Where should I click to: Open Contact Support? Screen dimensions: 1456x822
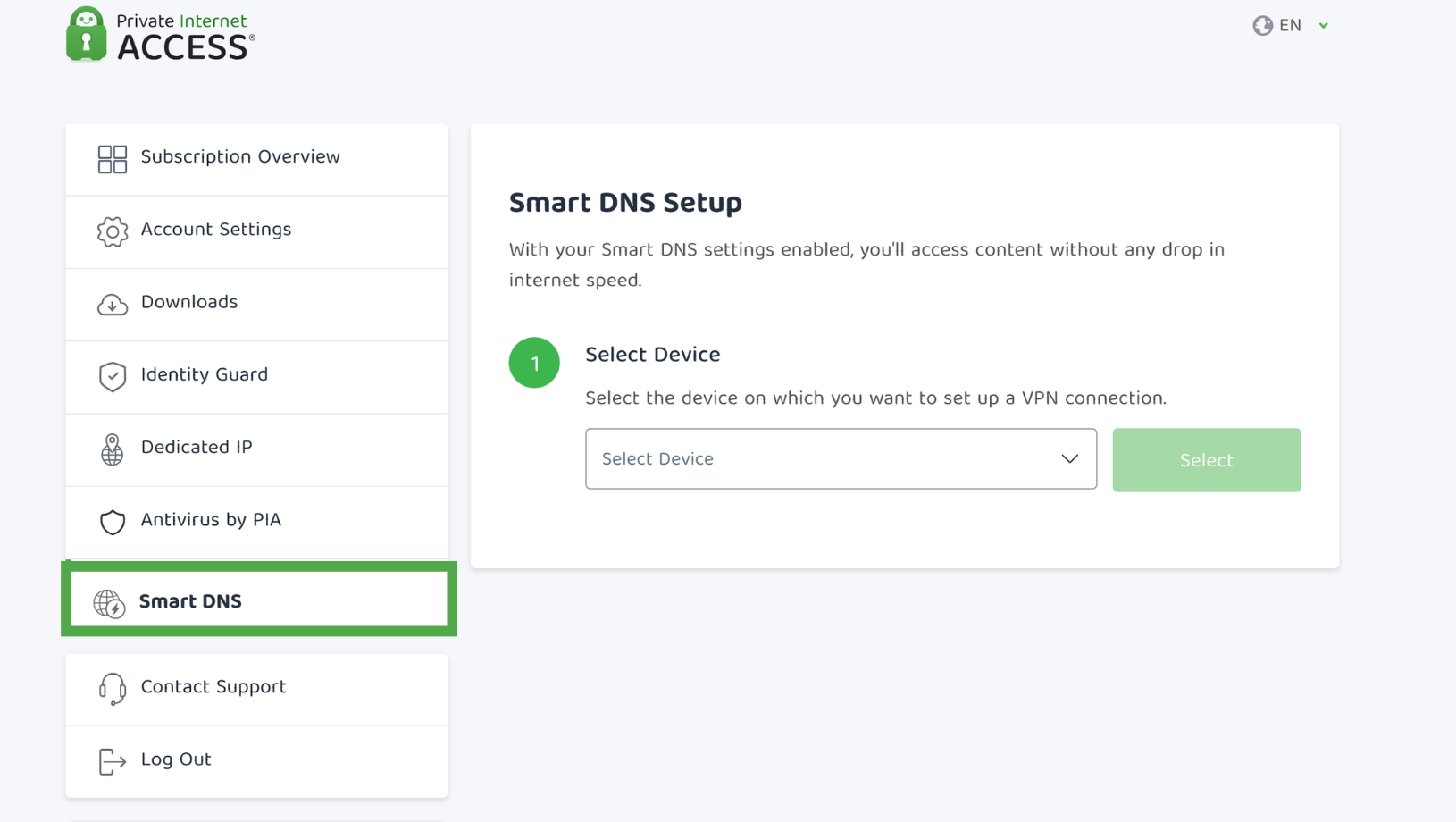[256, 689]
